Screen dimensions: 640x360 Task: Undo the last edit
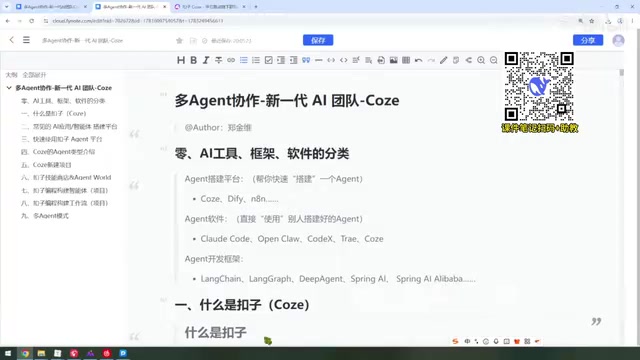(419, 60)
